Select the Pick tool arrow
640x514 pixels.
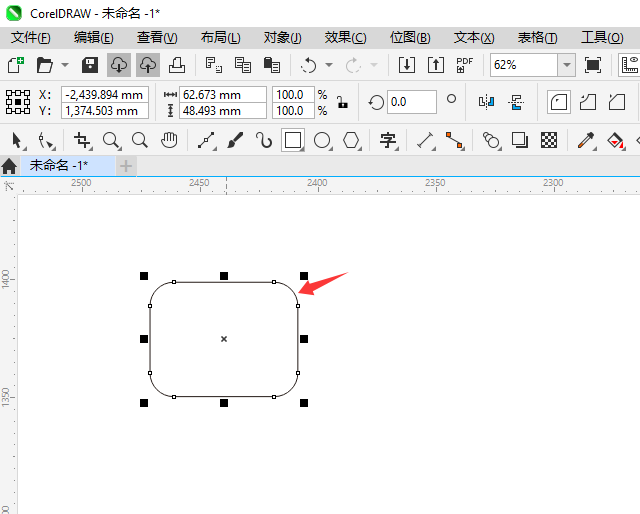[18, 140]
